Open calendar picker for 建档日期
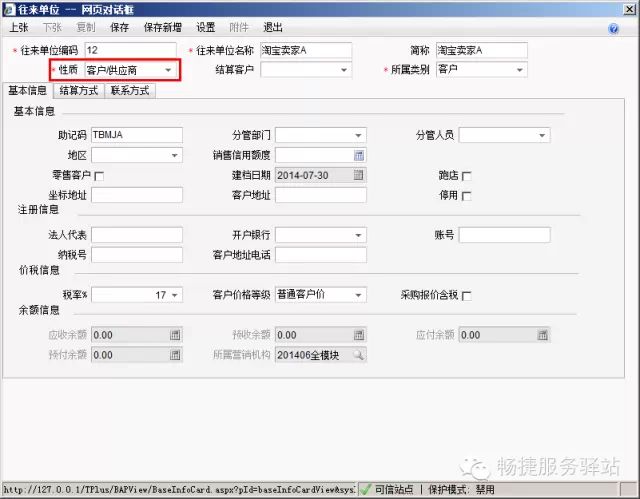 click(x=358, y=175)
